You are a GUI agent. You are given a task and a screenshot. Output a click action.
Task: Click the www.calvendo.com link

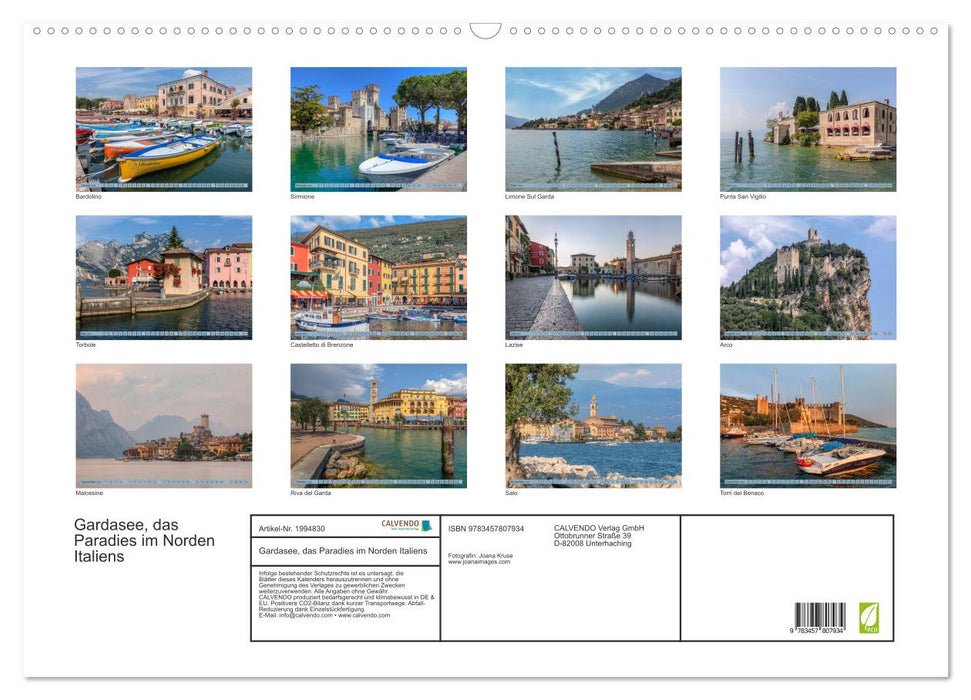[366, 617]
